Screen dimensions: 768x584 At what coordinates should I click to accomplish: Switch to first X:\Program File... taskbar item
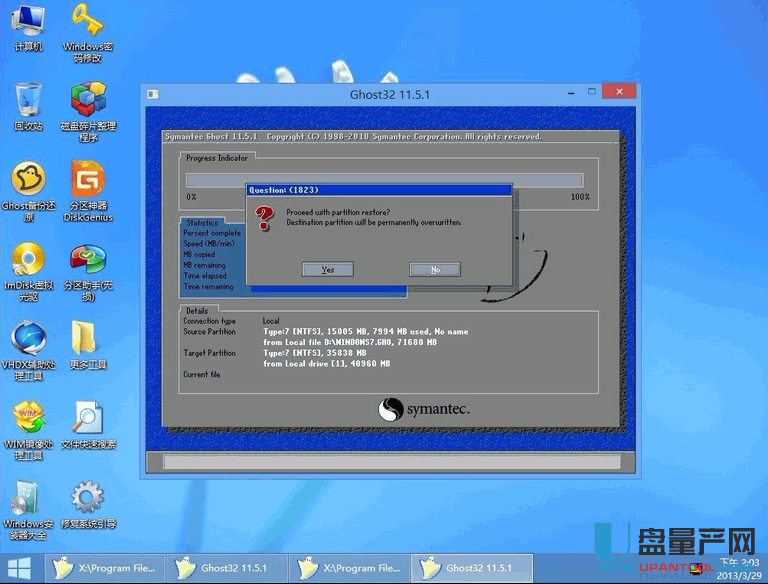click(104, 568)
